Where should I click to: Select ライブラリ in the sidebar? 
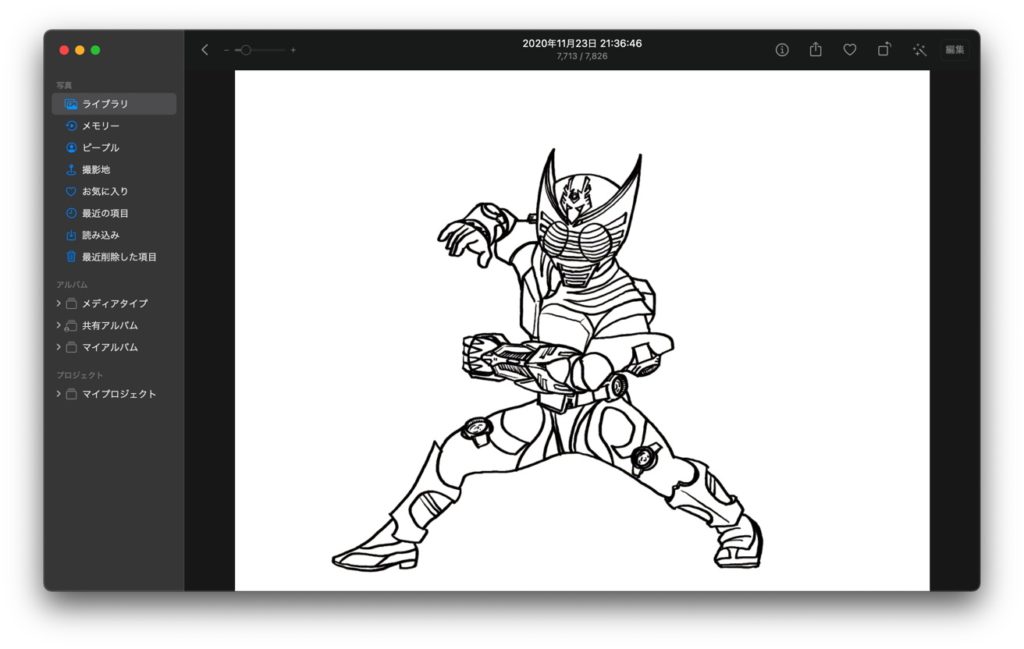click(114, 104)
